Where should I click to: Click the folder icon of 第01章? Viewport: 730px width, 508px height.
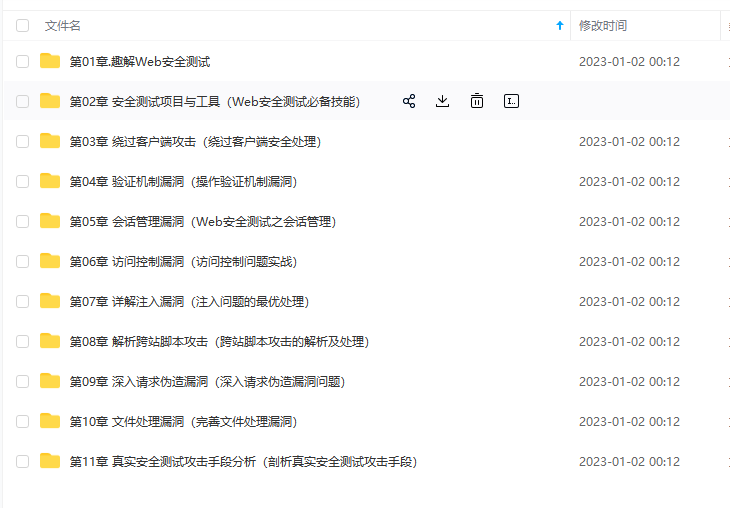pyautogui.click(x=50, y=61)
